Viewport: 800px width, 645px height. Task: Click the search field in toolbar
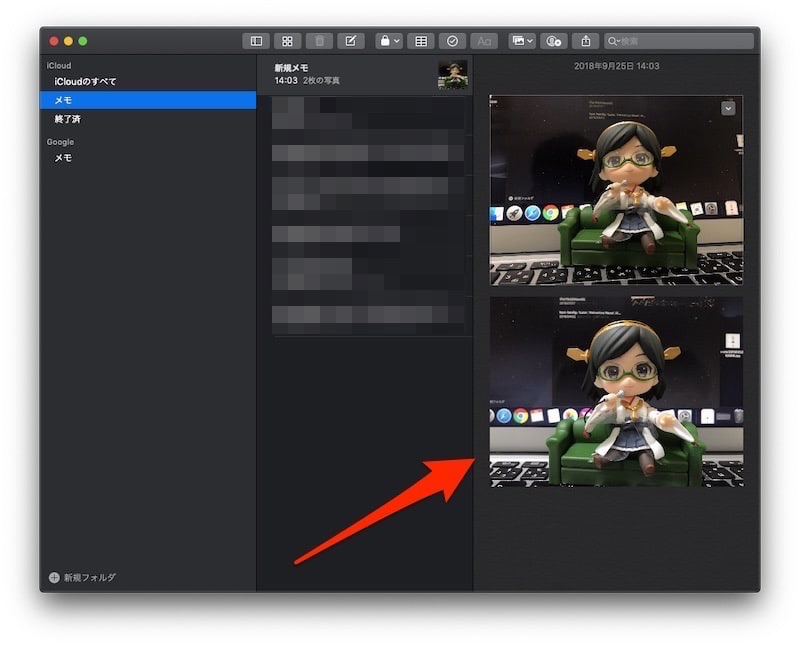click(680, 41)
